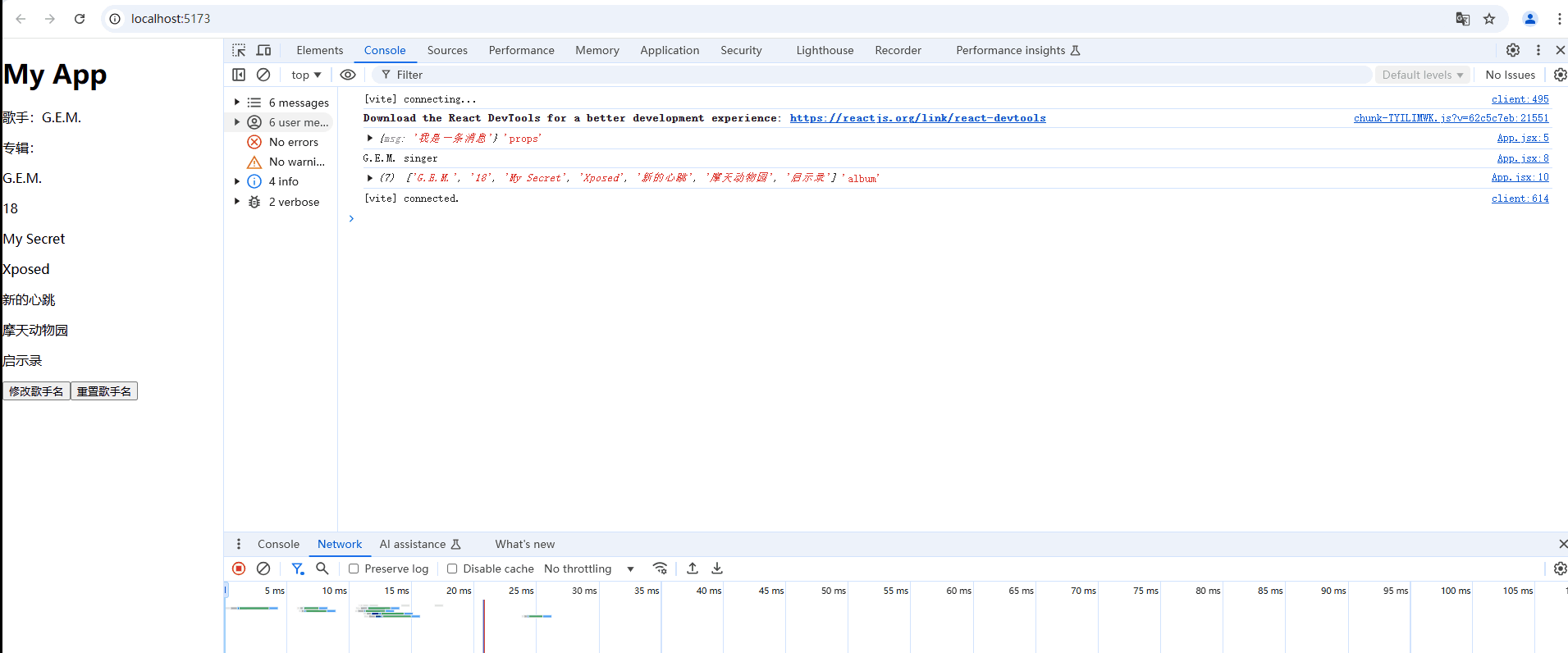Go back in browser history

point(21,19)
